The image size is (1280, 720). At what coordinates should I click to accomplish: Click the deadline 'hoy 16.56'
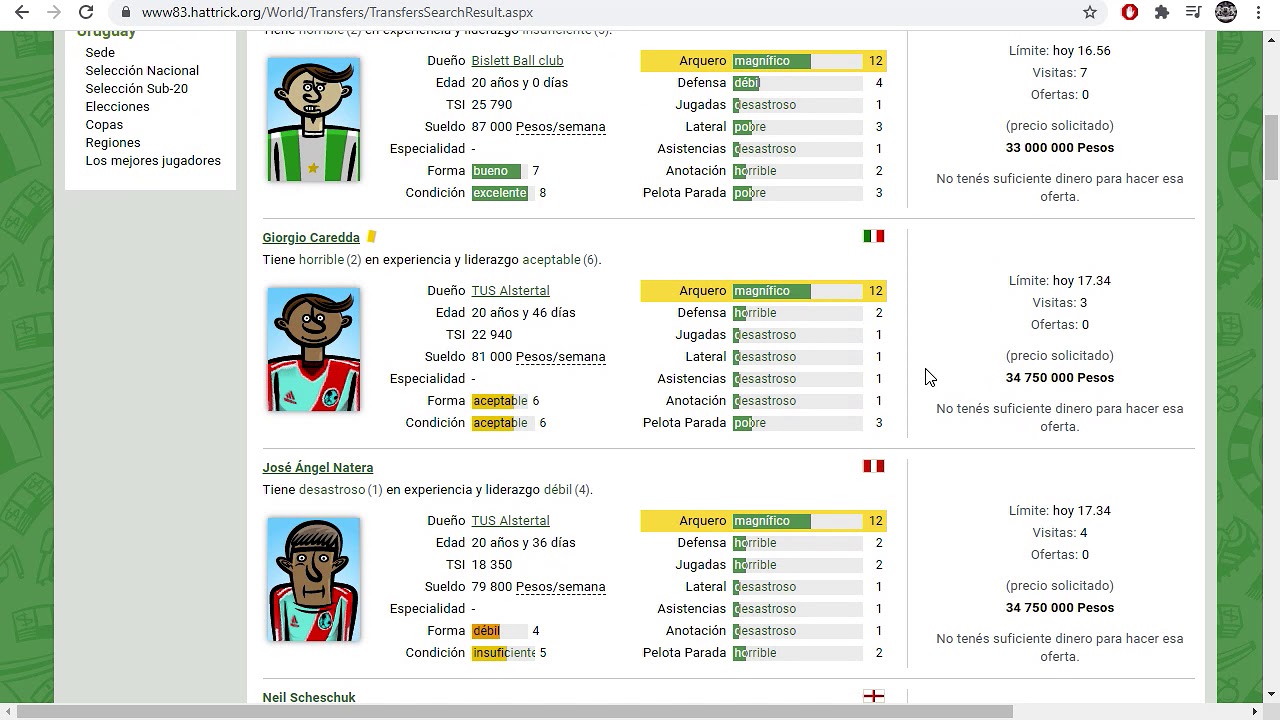coord(1082,50)
